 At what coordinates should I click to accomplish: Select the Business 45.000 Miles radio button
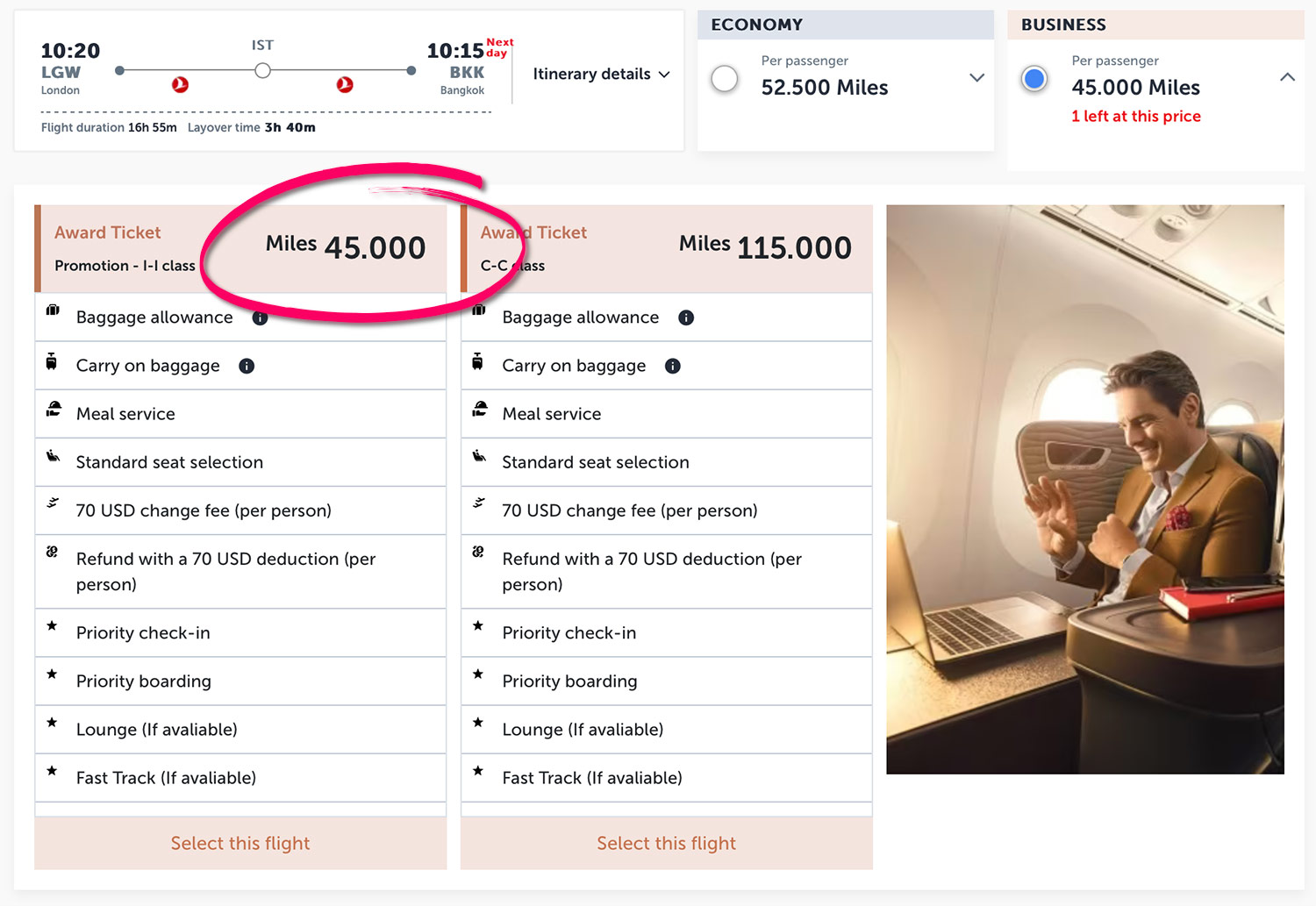[1034, 79]
